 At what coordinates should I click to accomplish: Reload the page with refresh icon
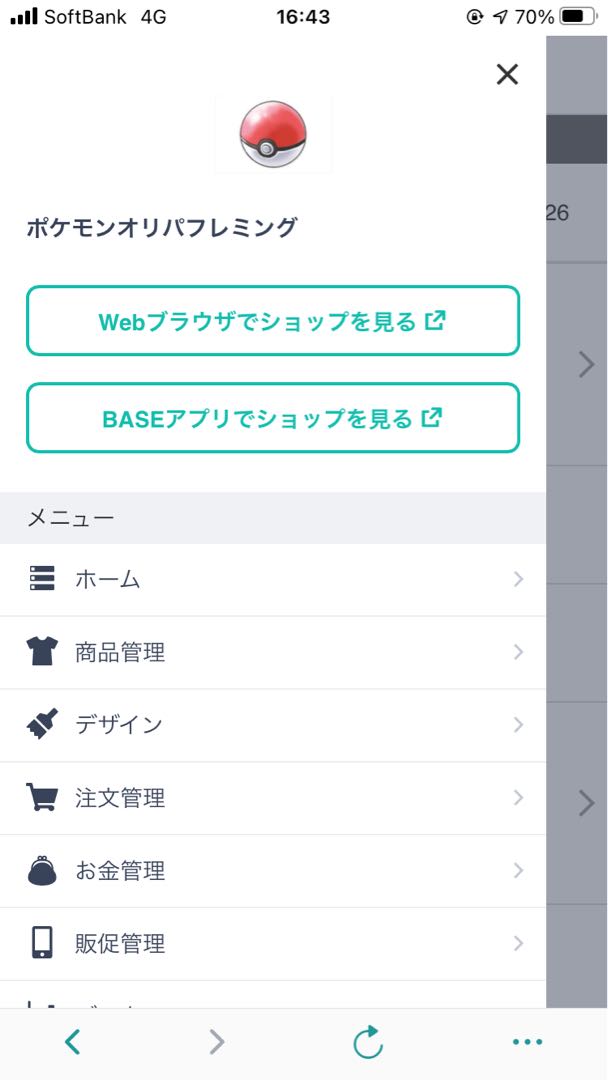(368, 1043)
